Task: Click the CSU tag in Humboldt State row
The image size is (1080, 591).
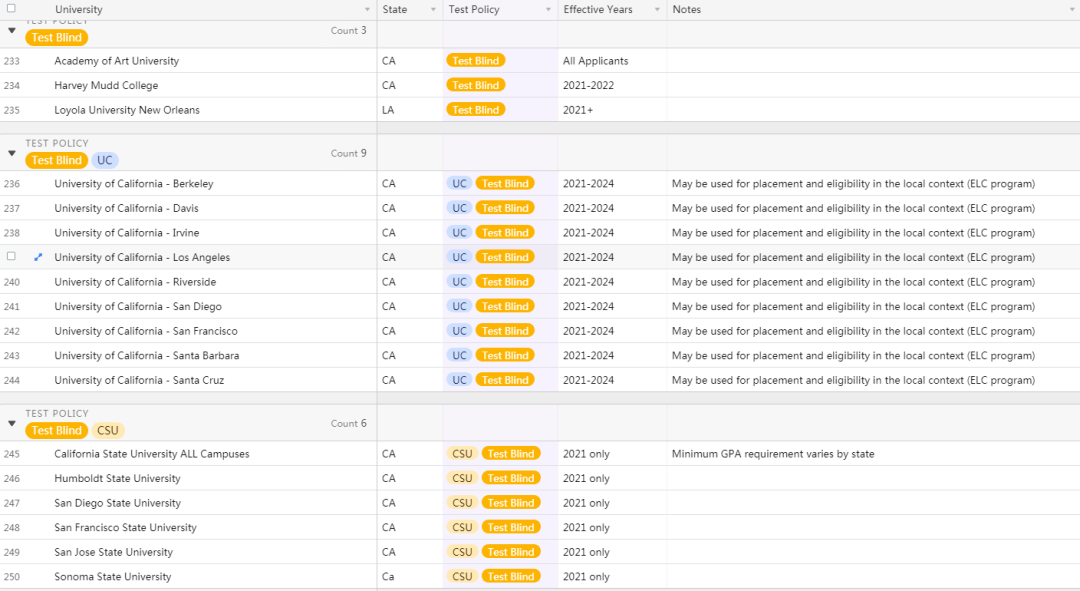Action: click(x=462, y=478)
